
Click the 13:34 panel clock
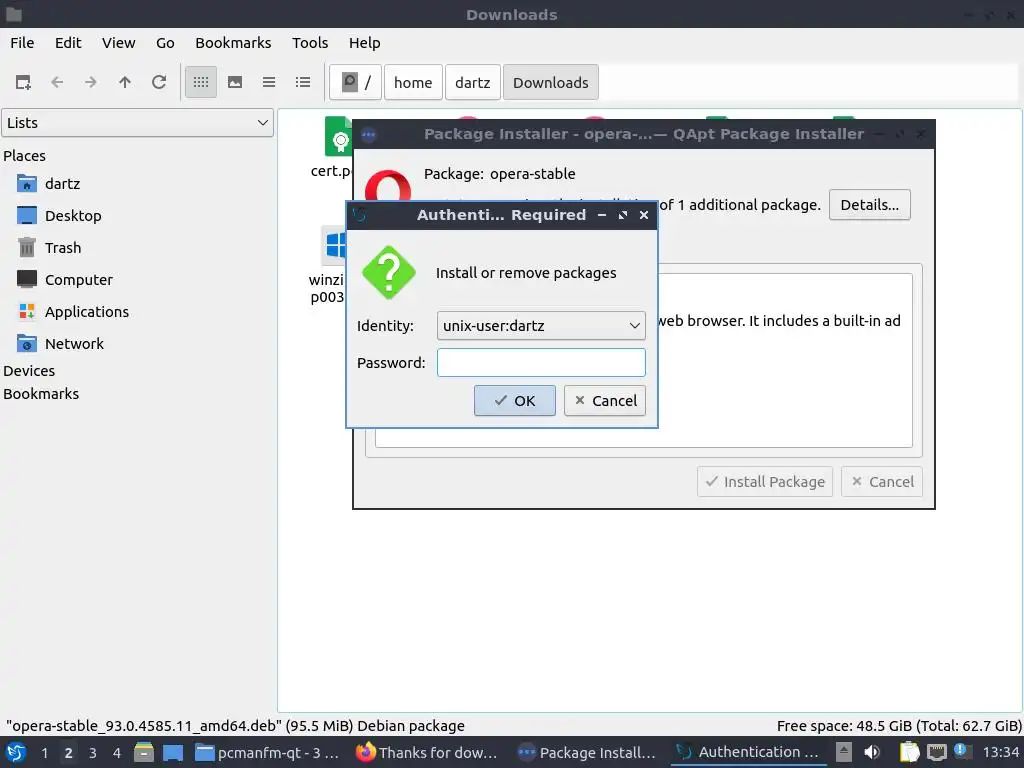1000,752
